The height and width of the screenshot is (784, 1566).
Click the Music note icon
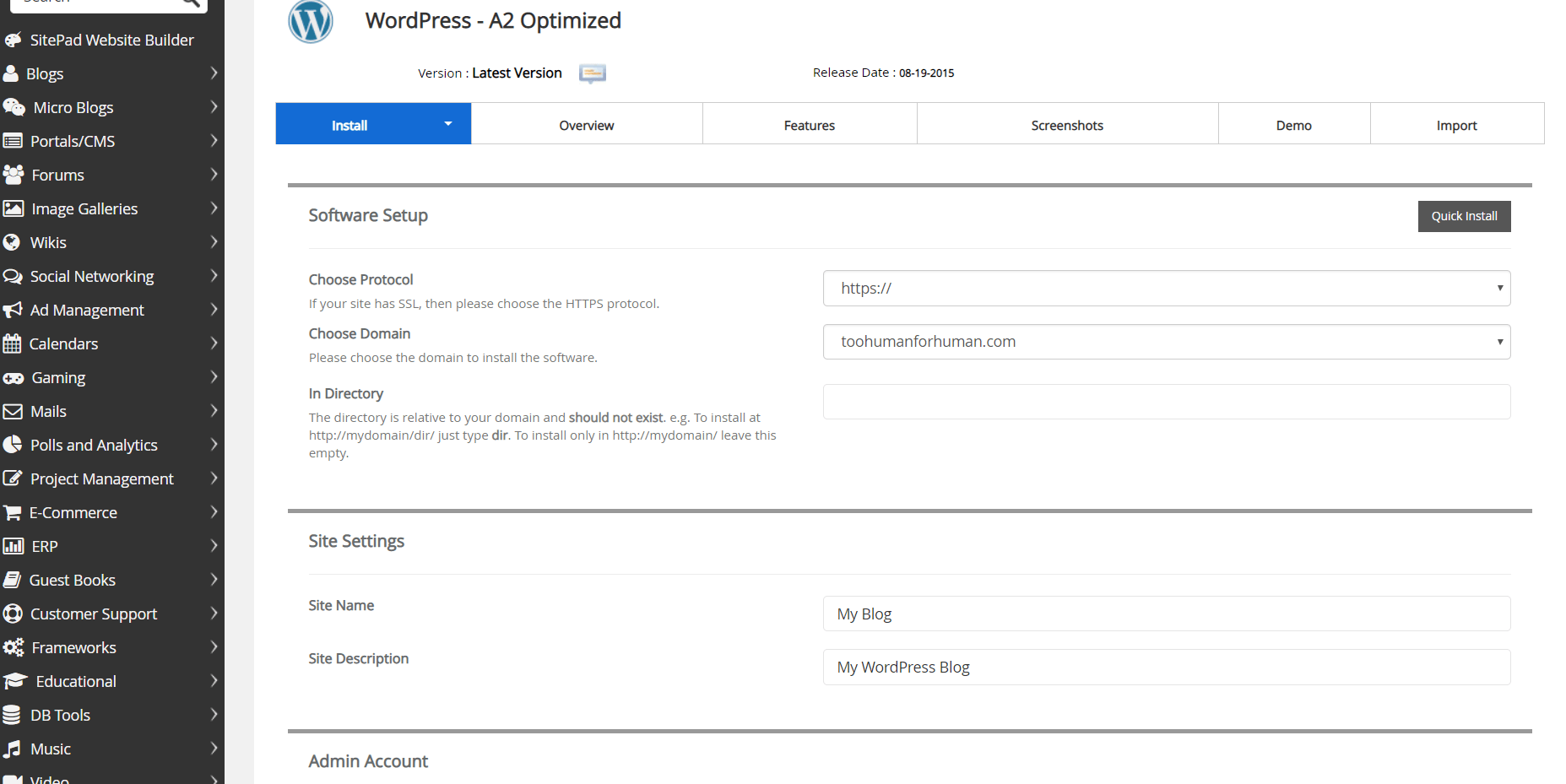(12, 749)
